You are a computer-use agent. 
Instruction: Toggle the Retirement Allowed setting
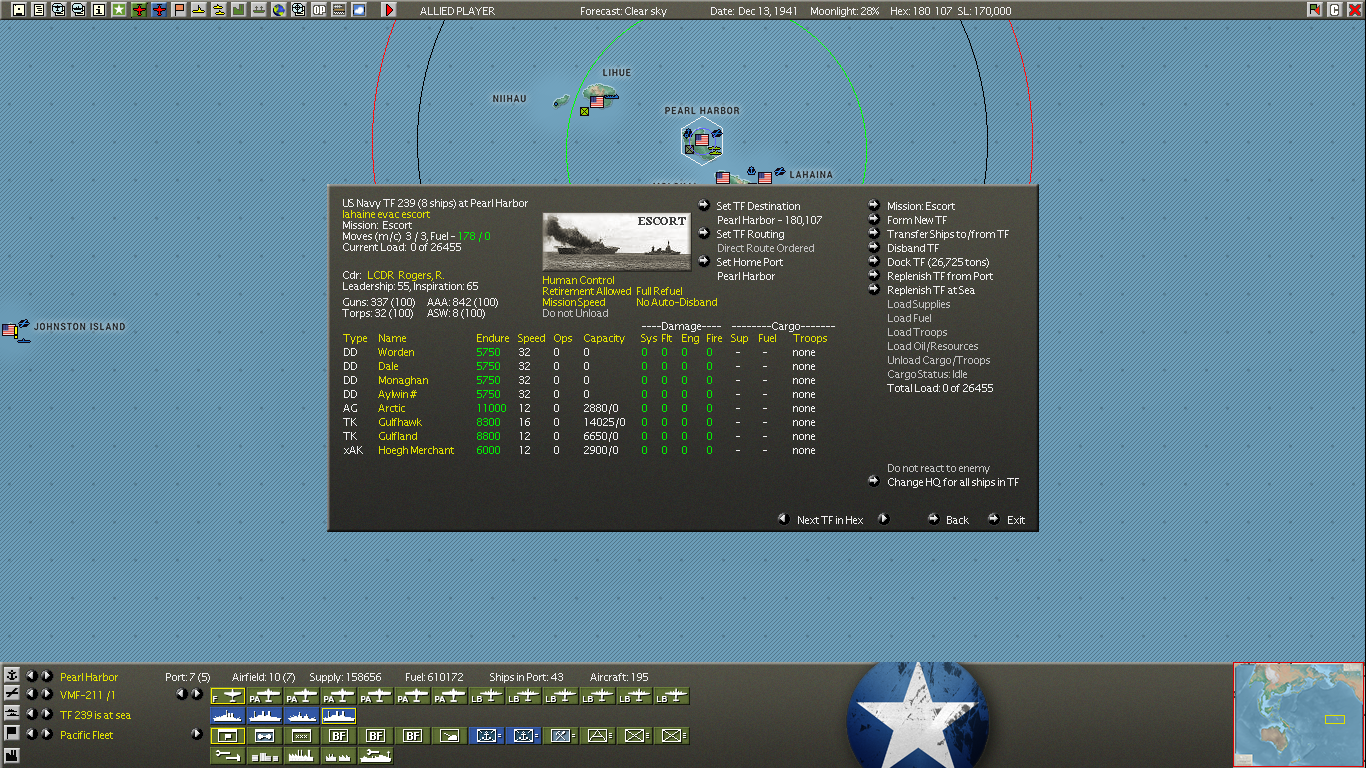point(587,291)
